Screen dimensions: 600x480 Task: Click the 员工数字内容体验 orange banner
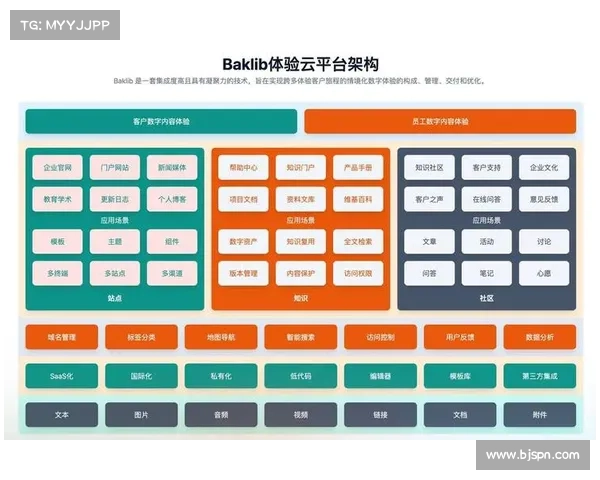(440, 121)
